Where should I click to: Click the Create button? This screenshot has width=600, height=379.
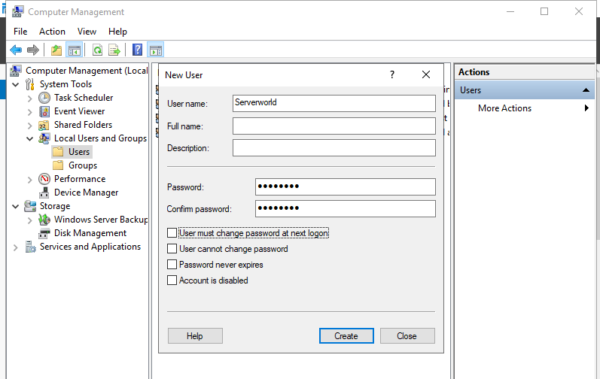click(346, 336)
